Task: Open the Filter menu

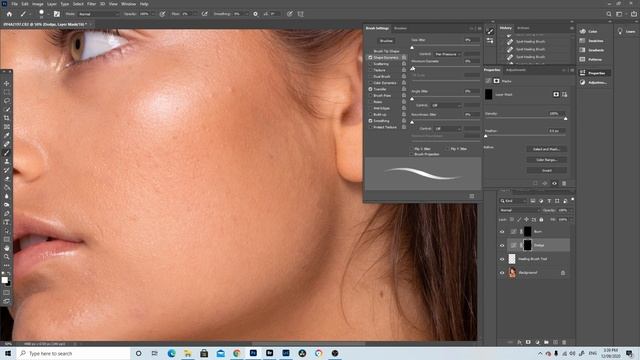Action: (x=91, y=4)
